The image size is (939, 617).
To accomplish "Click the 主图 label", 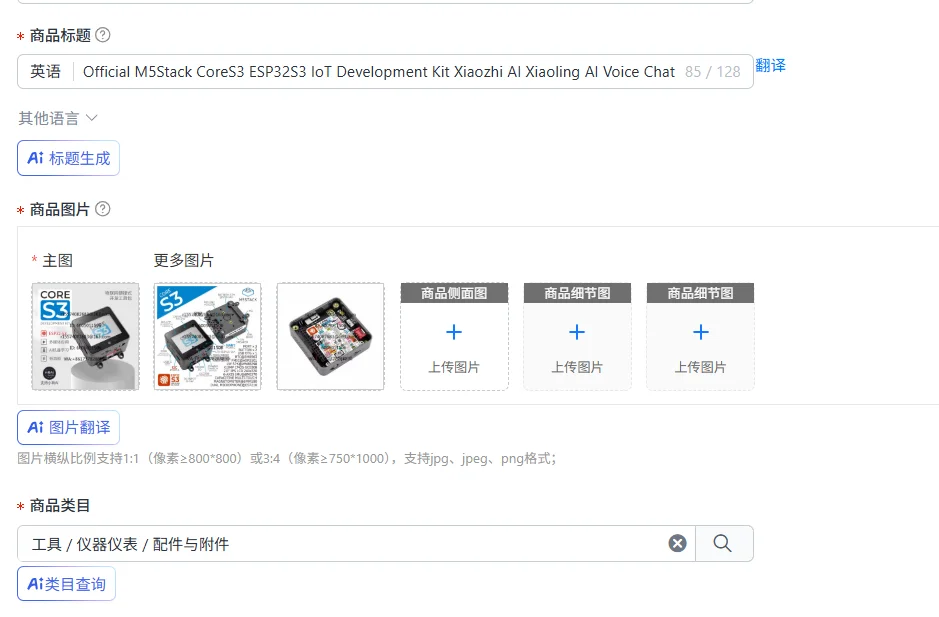I will [57, 260].
